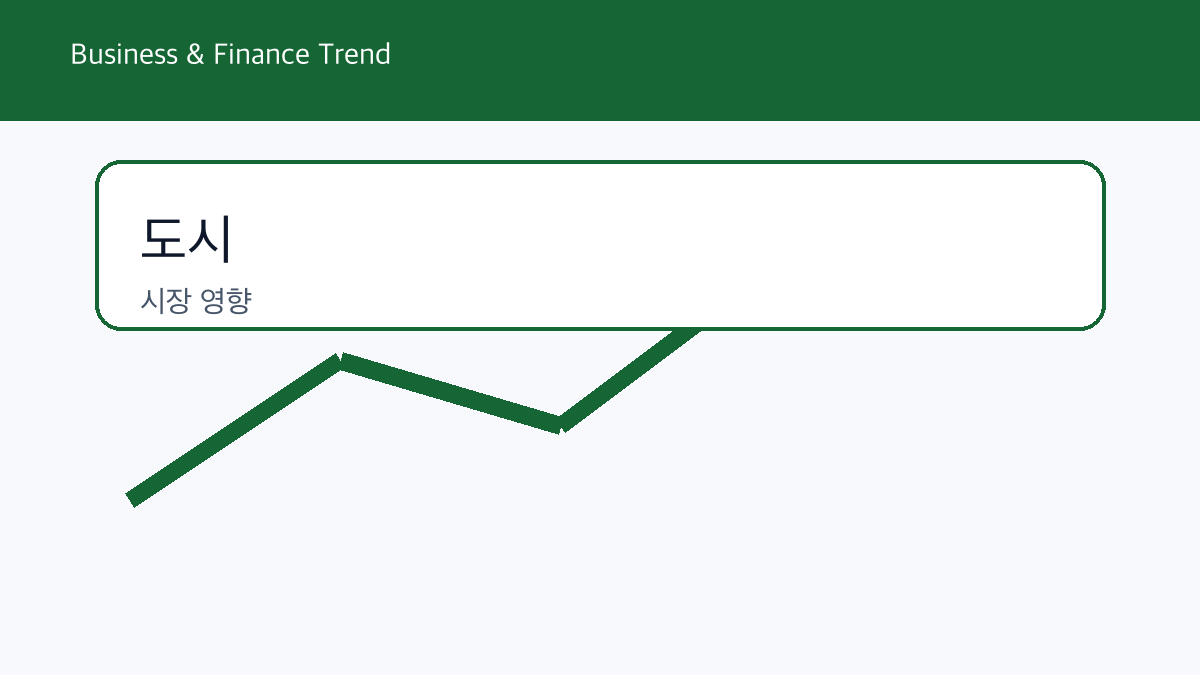Click the trough vertex of the trend line

pyautogui.click(x=561, y=425)
